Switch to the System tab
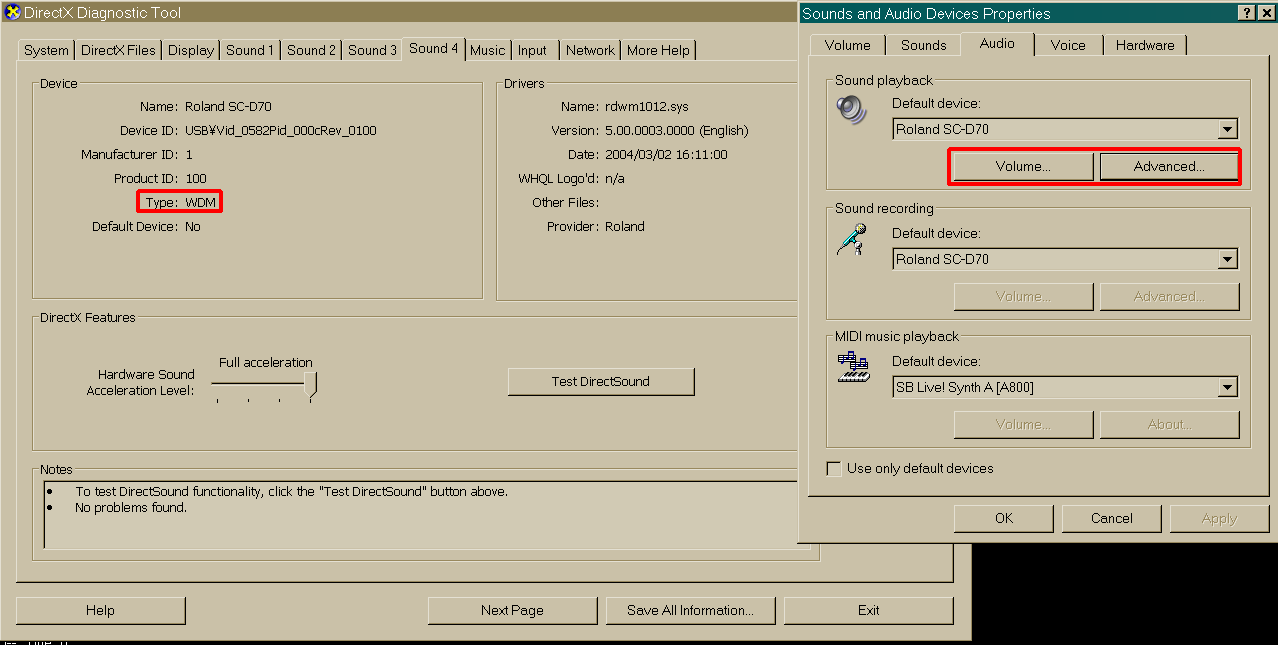Image resolution: width=1278 pixels, height=645 pixels. [x=47, y=50]
